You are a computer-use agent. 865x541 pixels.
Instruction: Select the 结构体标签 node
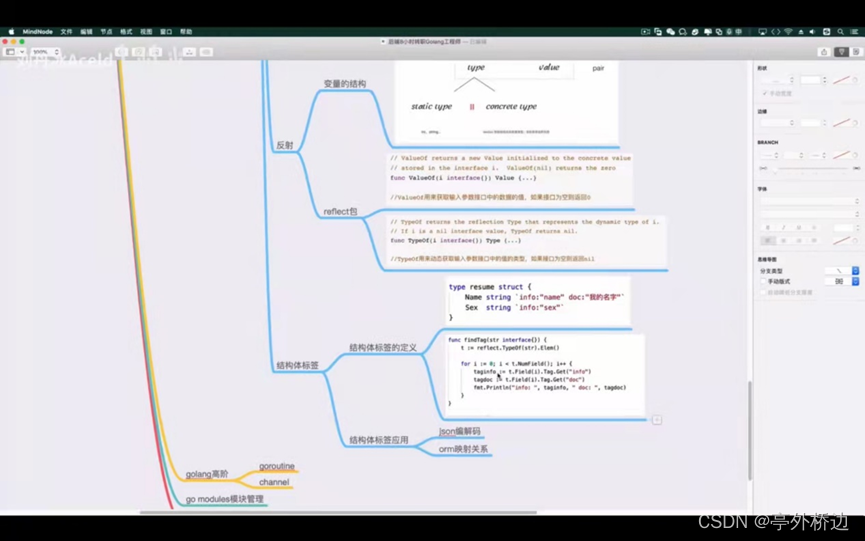(x=297, y=366)
